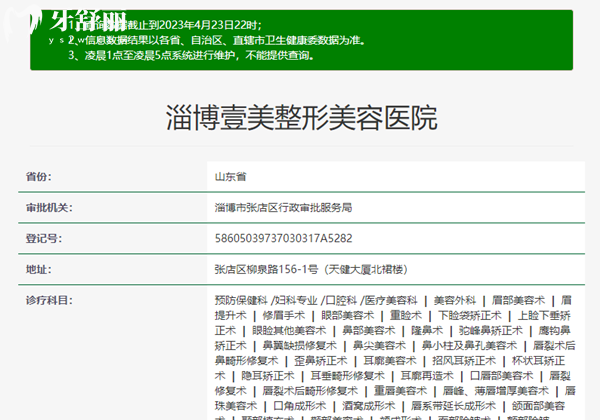Click the 唇系带延长成形术 entry
This screenshot has height=420, width=600.
[453, 406]
